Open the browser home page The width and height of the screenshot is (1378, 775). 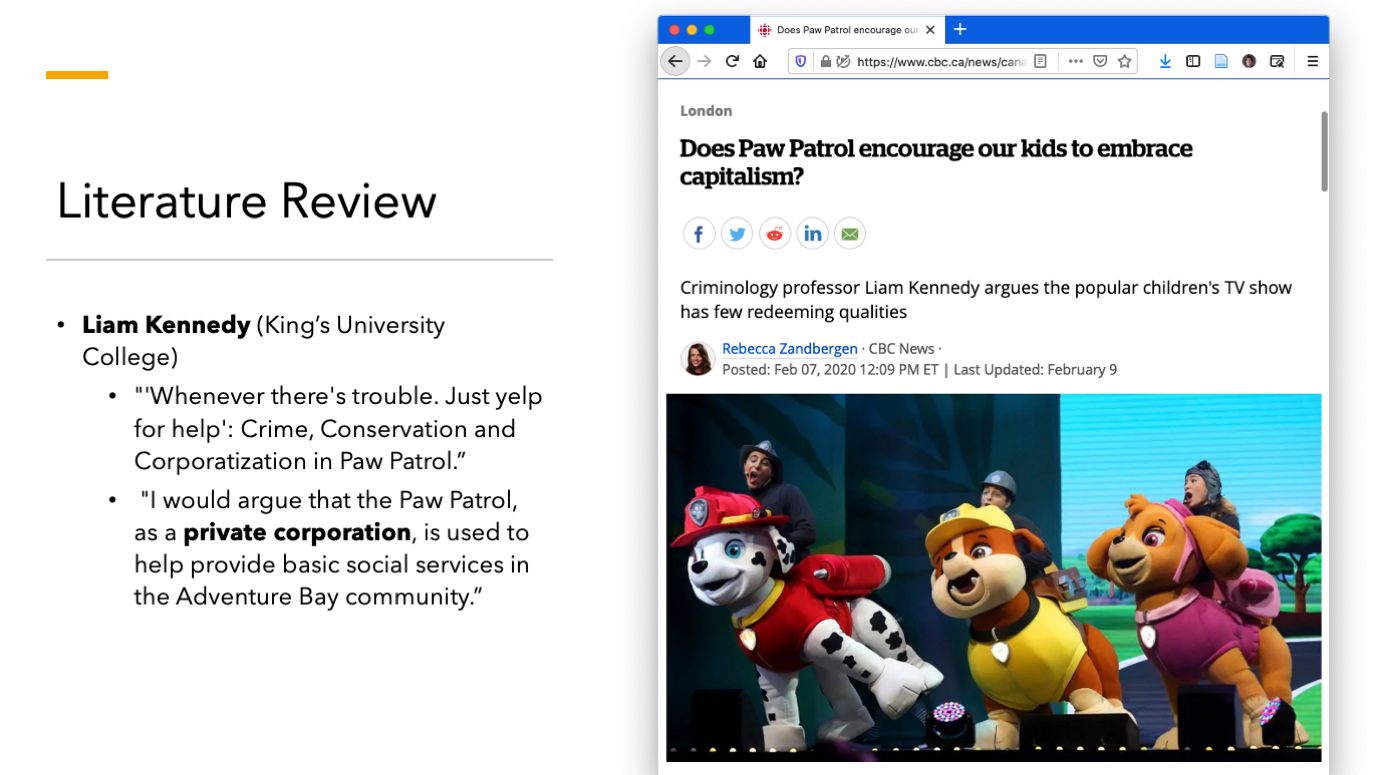(x=760, y=61)
